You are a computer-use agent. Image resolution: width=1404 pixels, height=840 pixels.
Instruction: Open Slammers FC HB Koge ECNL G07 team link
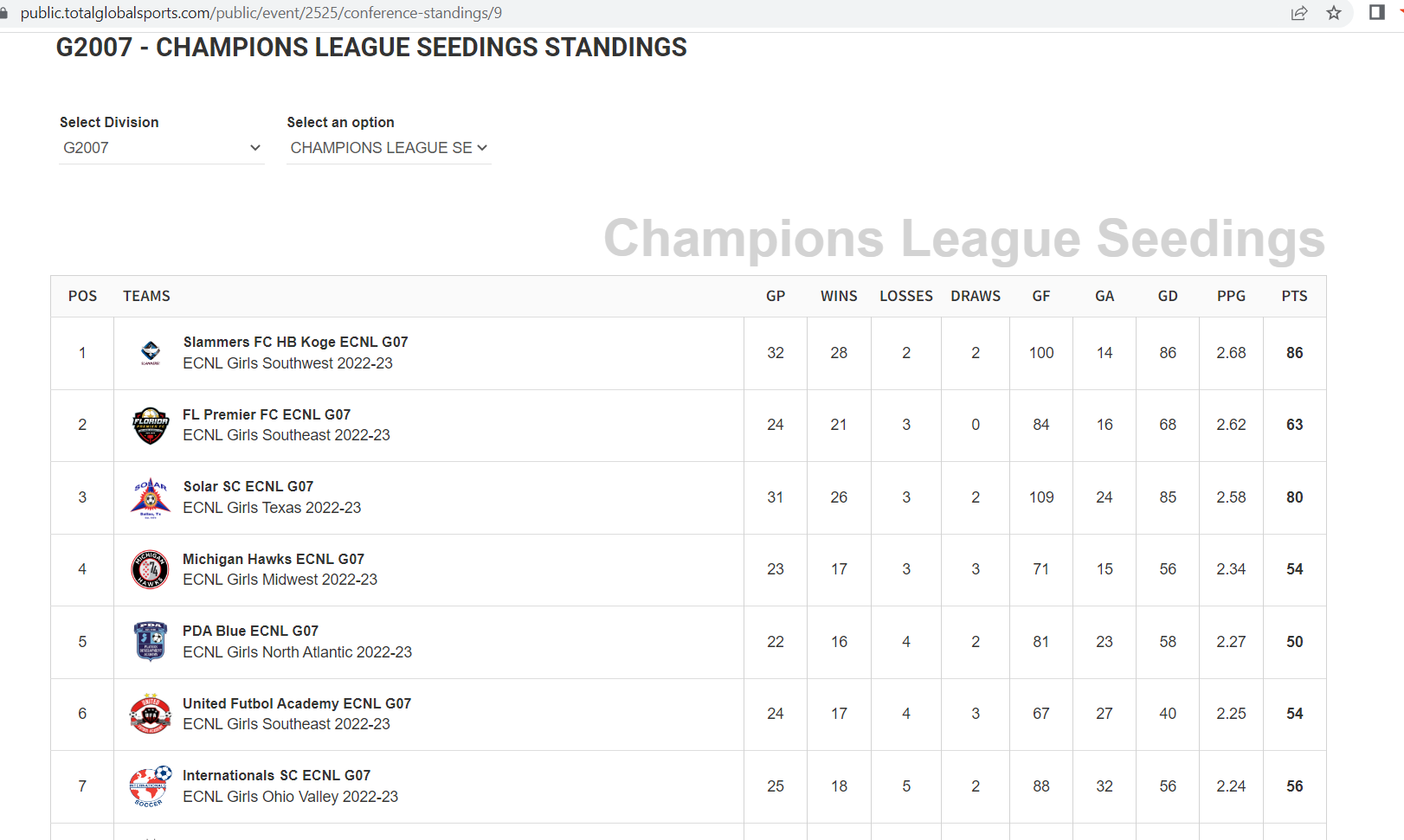coord(295,343)
